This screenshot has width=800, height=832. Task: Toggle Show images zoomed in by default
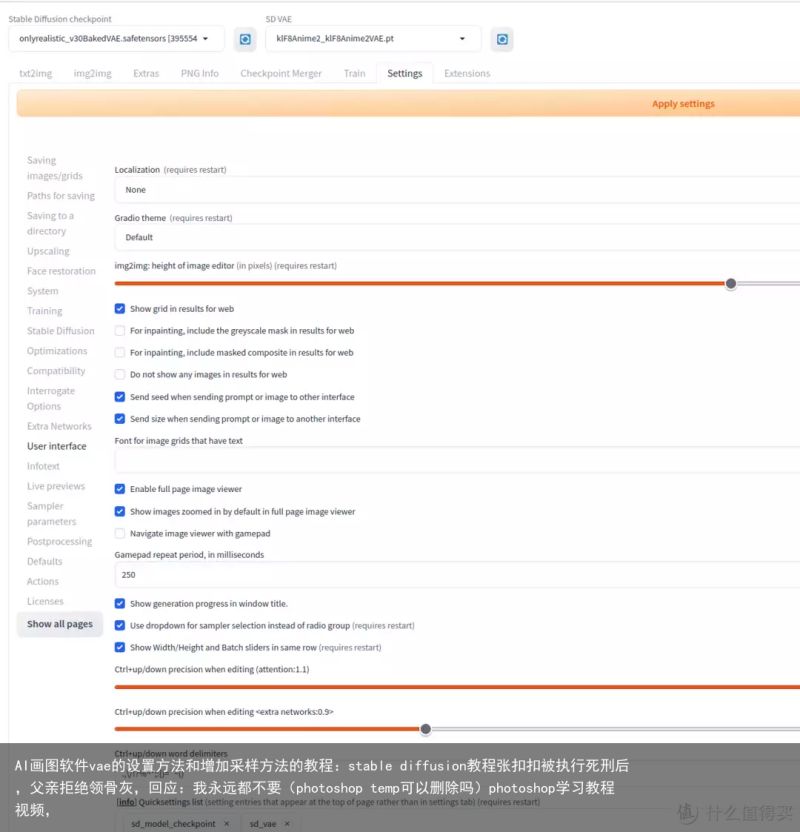tap(120, 512)
